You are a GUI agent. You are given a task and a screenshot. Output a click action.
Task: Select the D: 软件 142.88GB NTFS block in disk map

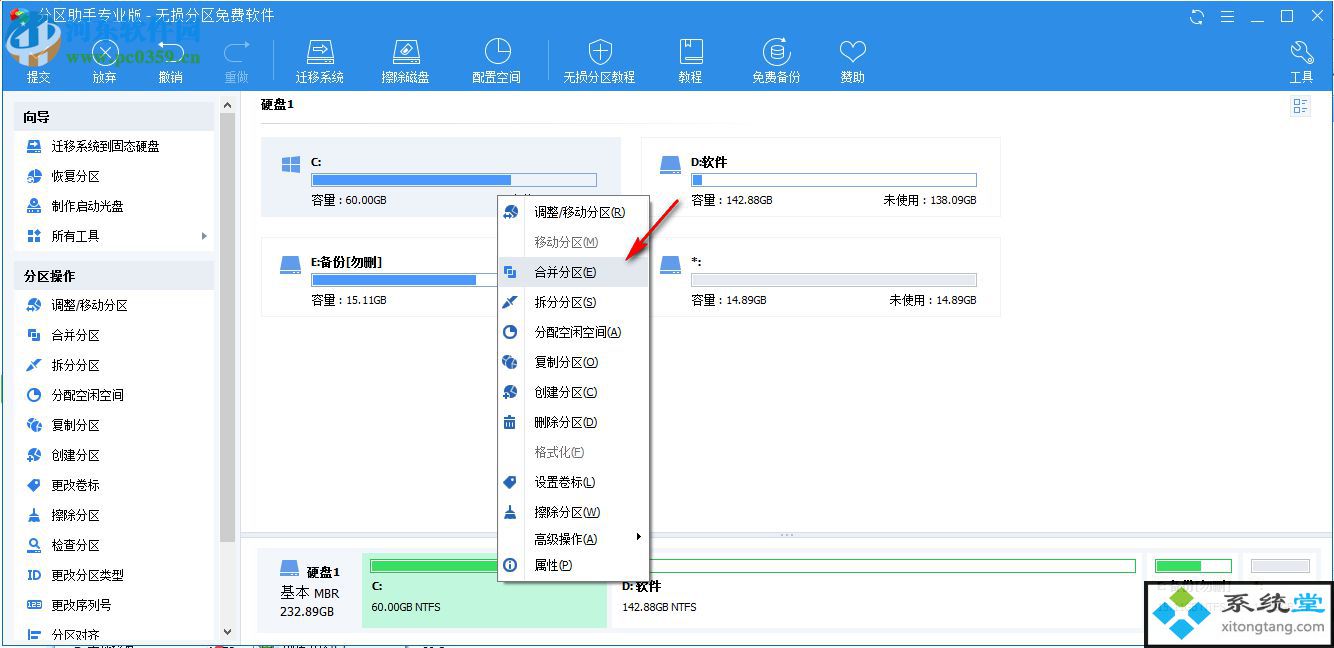(877, 590)
